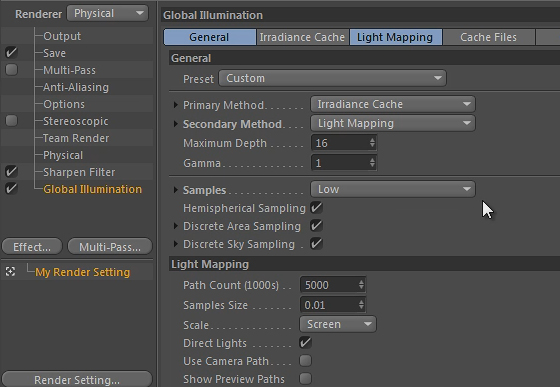
Task: Switch to the General tab
Action: point(210,37)
